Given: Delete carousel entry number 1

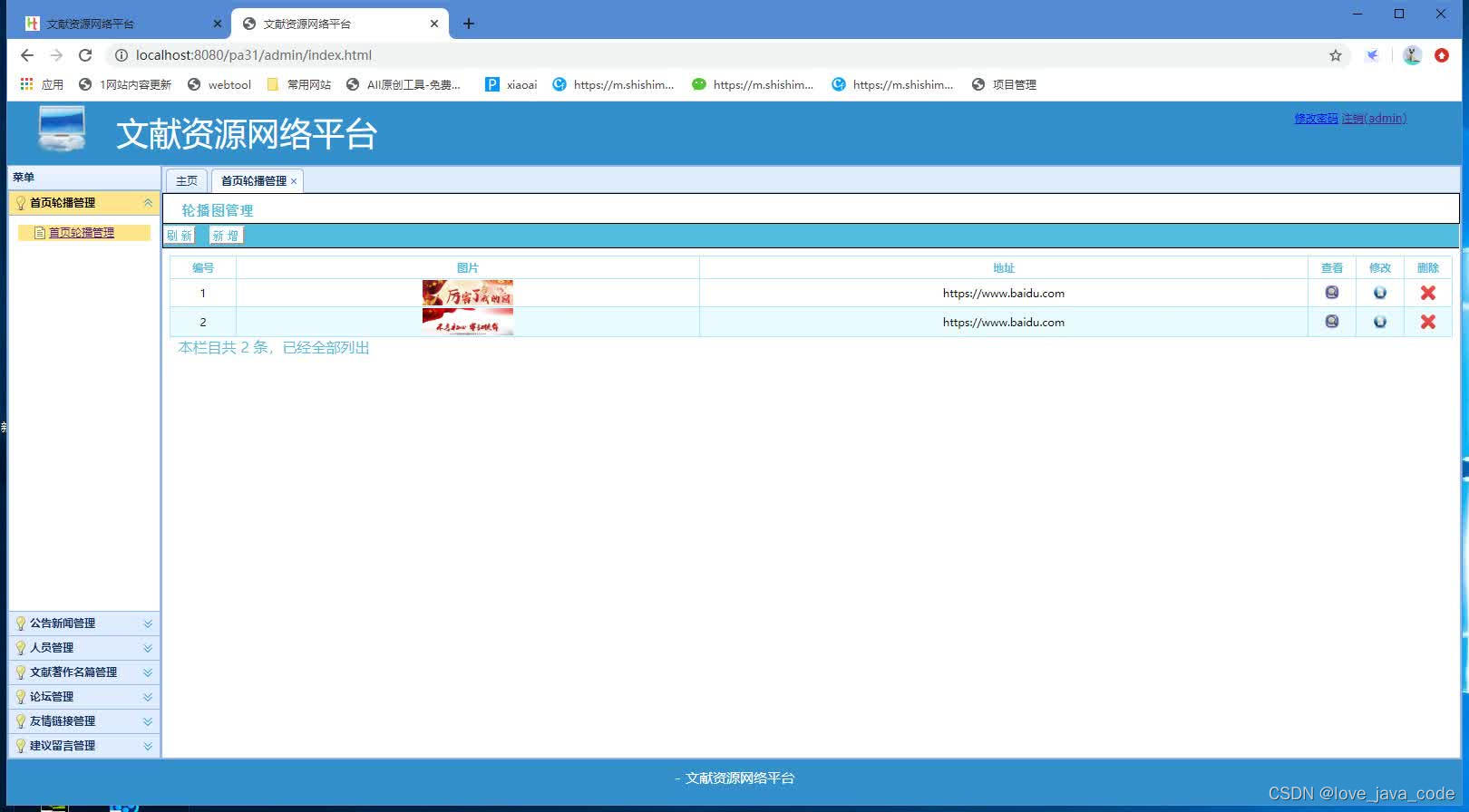Looking at the screenshot, I should [x=1427, y=293].
